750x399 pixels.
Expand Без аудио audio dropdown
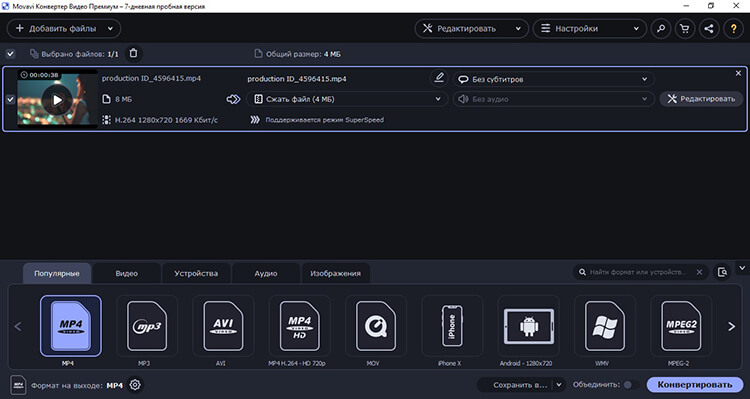click(553, 99)
